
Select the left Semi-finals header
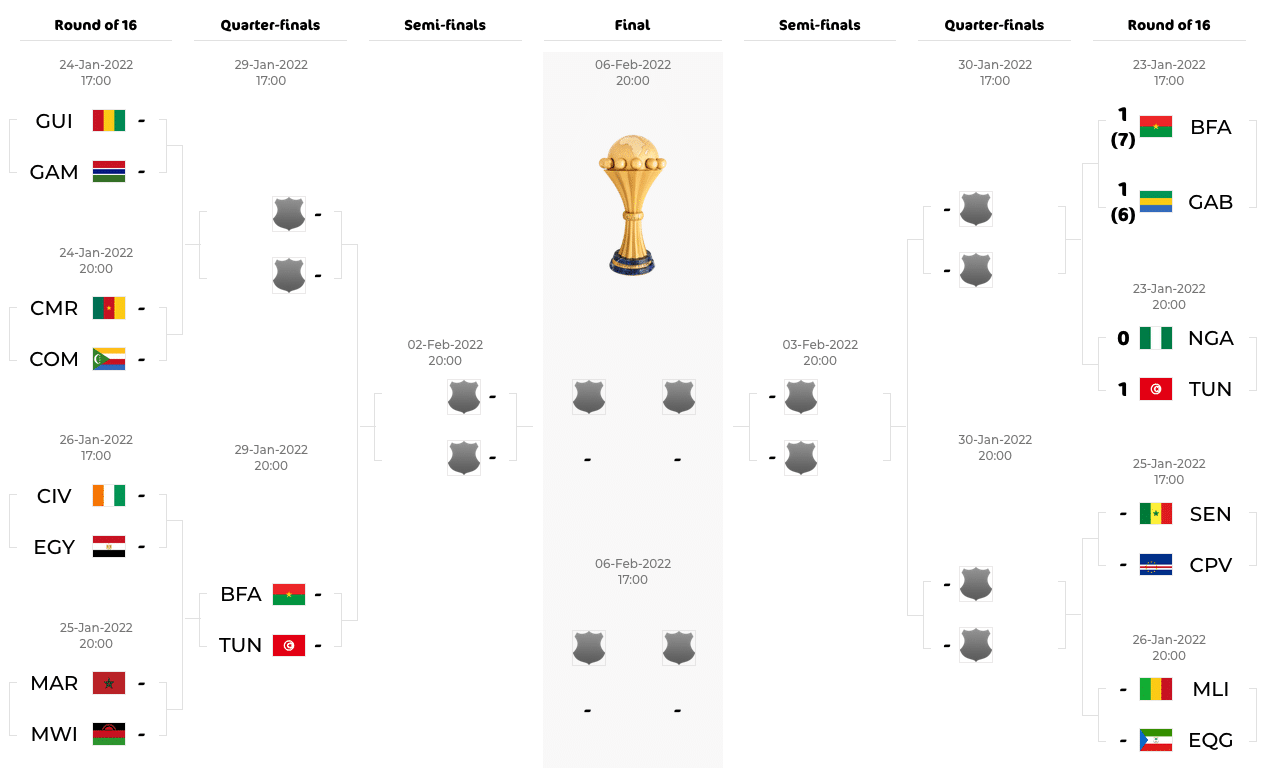point(445,25)
